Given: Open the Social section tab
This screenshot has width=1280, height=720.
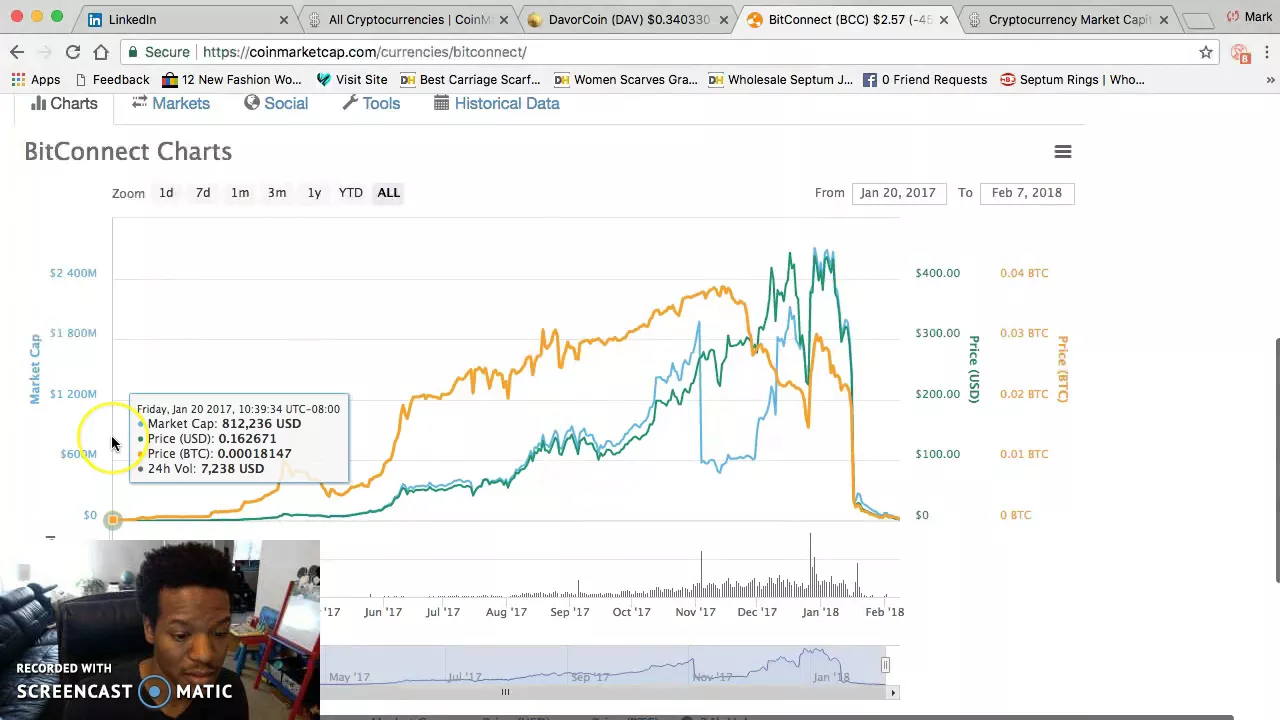Looking at the screenshot, I should tap(276, 103).
